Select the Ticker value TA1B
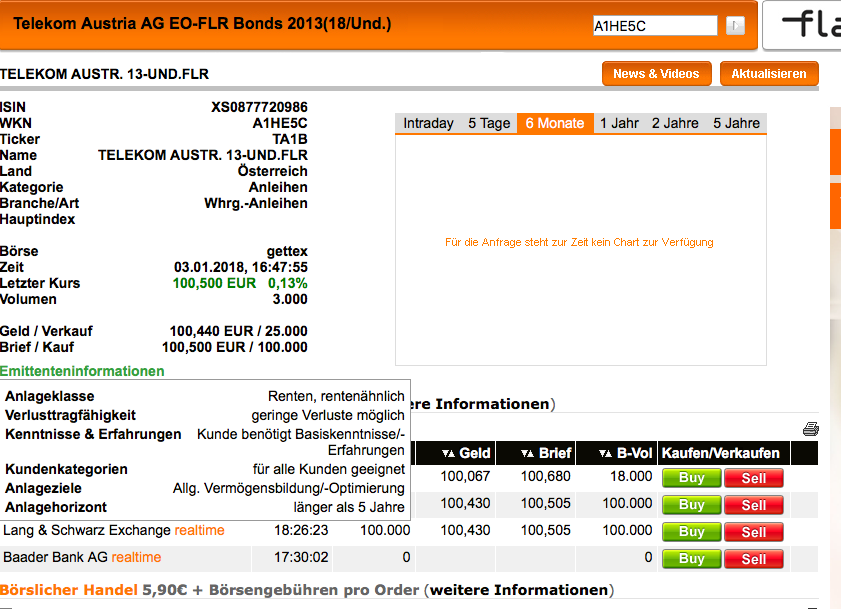Screen dimensions: 841x609 (x=290, y=140)
